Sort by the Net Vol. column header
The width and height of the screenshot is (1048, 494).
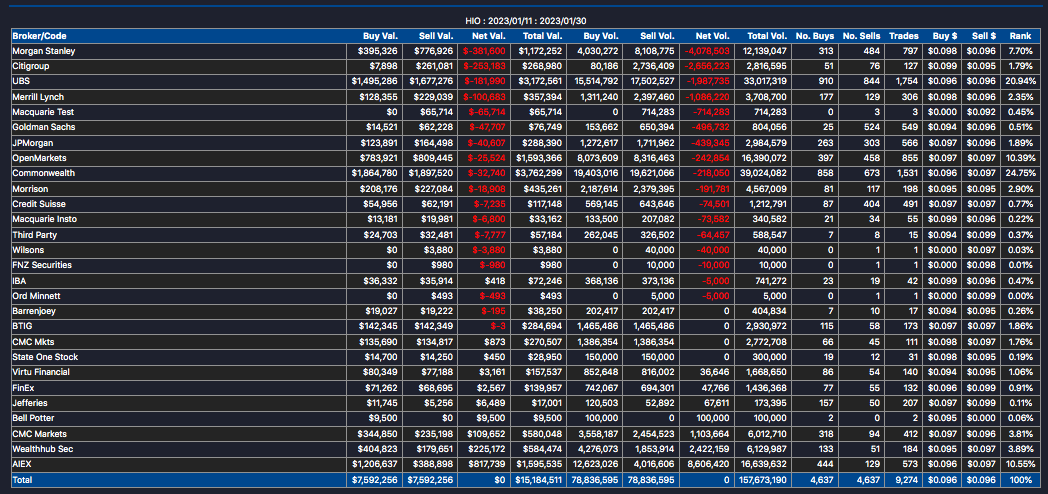pos(712,35)
